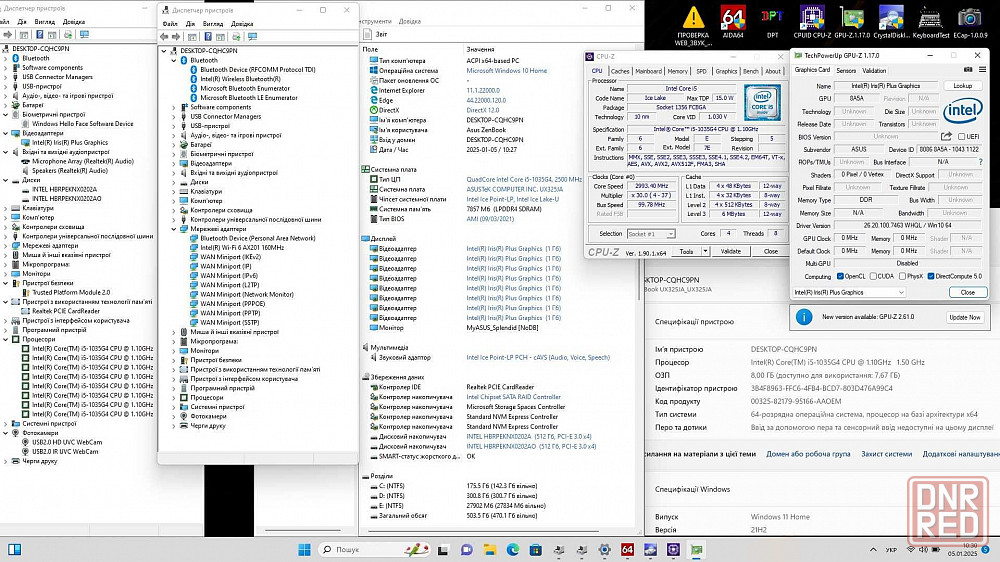1000x562 pixels.
Task: Click Help icon in front Device Manager toolbar
Action: point(208,37)
